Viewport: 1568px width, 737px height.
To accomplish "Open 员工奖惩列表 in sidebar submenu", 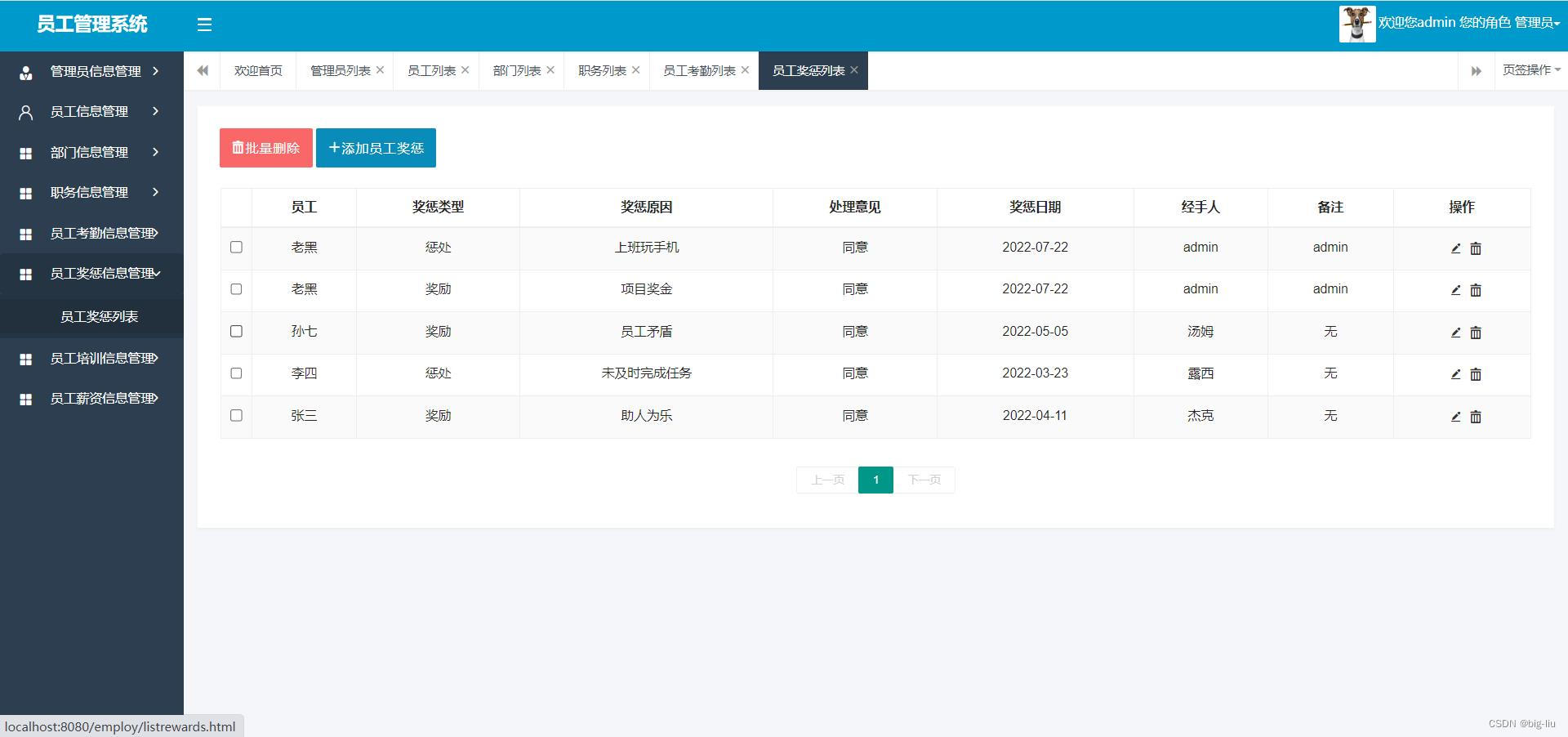I will point(99,317).
